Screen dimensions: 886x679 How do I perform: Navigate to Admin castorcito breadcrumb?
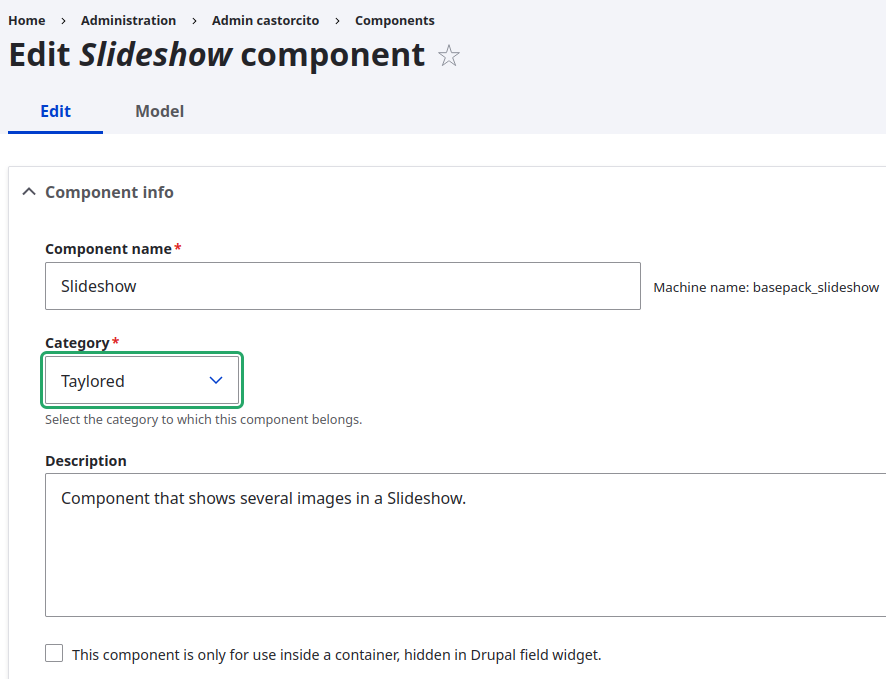pyautogui.click(x=265, y=20)
